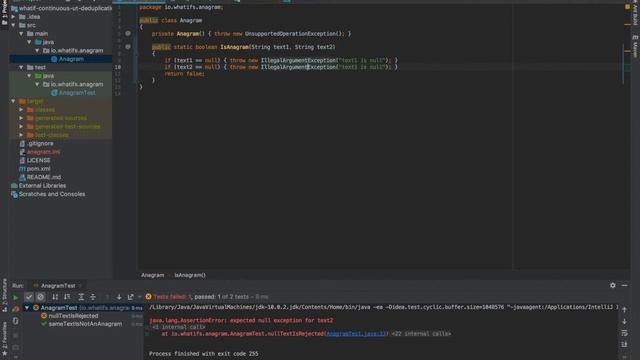Click 'return false;' in the editor
The image size is (640, 360).
pos(184,74)
